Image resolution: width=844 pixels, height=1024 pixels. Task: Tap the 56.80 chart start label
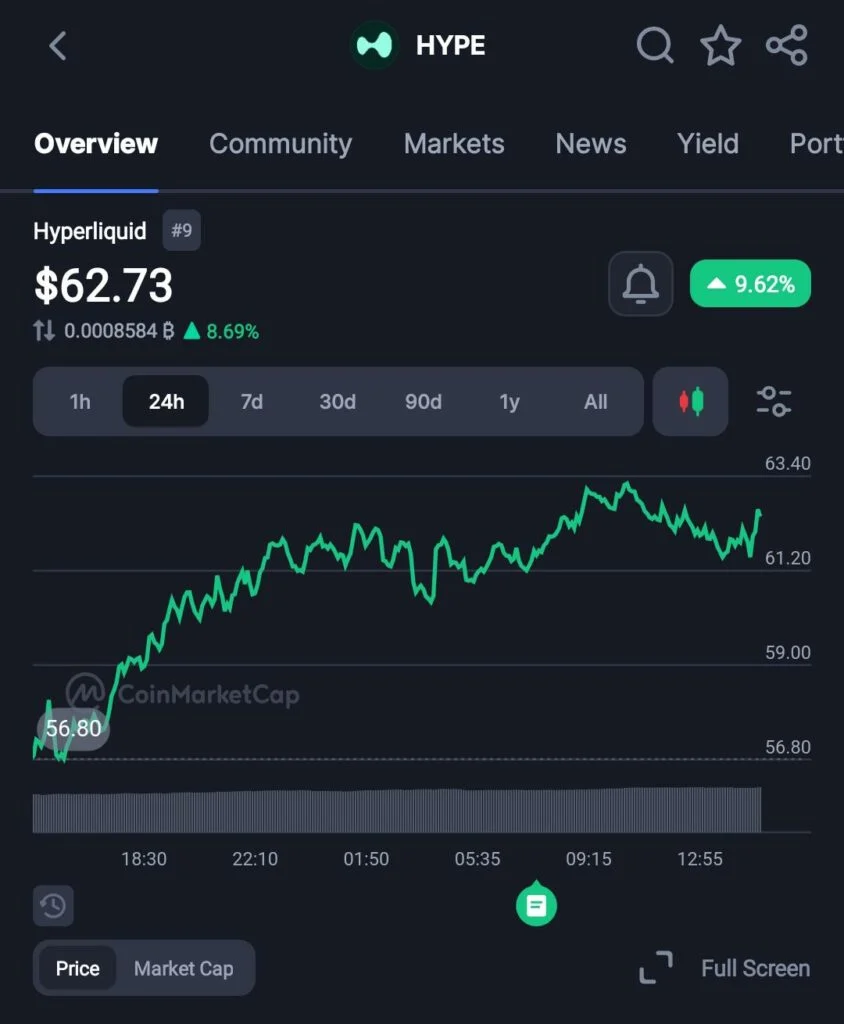coord(73,728)
